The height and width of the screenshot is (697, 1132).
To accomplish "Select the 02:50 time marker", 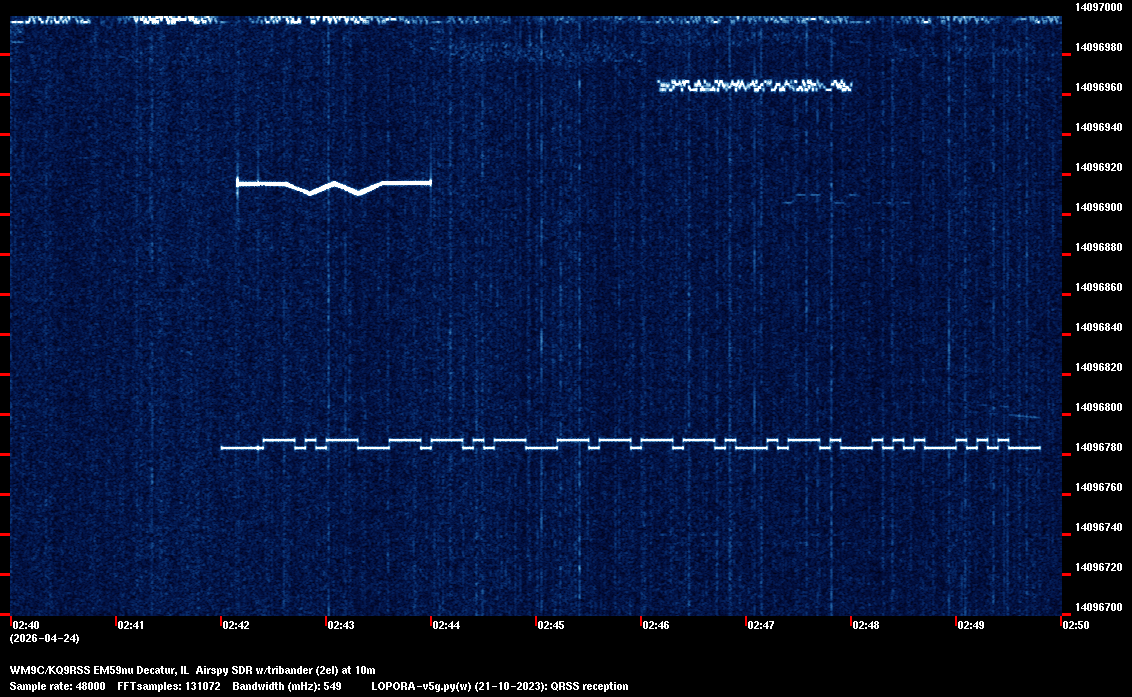I will pyautogui.click(x=1076, y=625).
